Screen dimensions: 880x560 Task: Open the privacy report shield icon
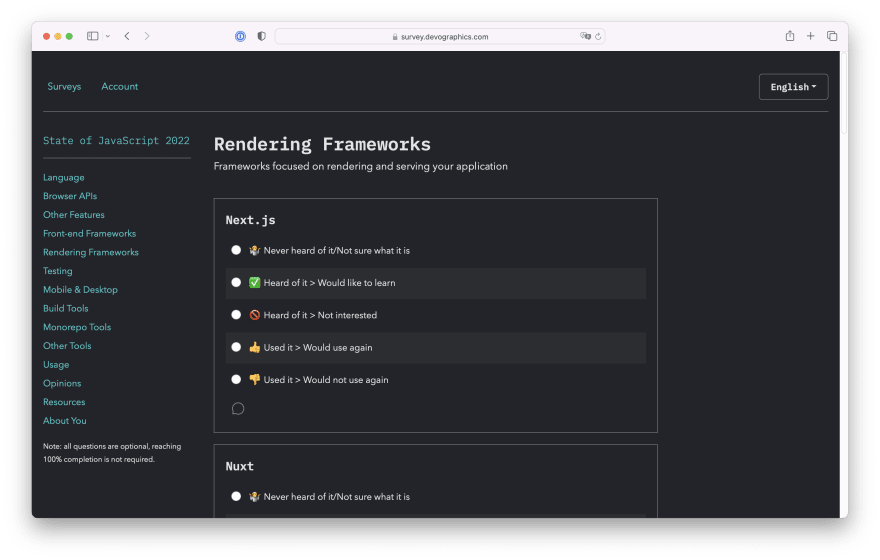click(262, 36)
